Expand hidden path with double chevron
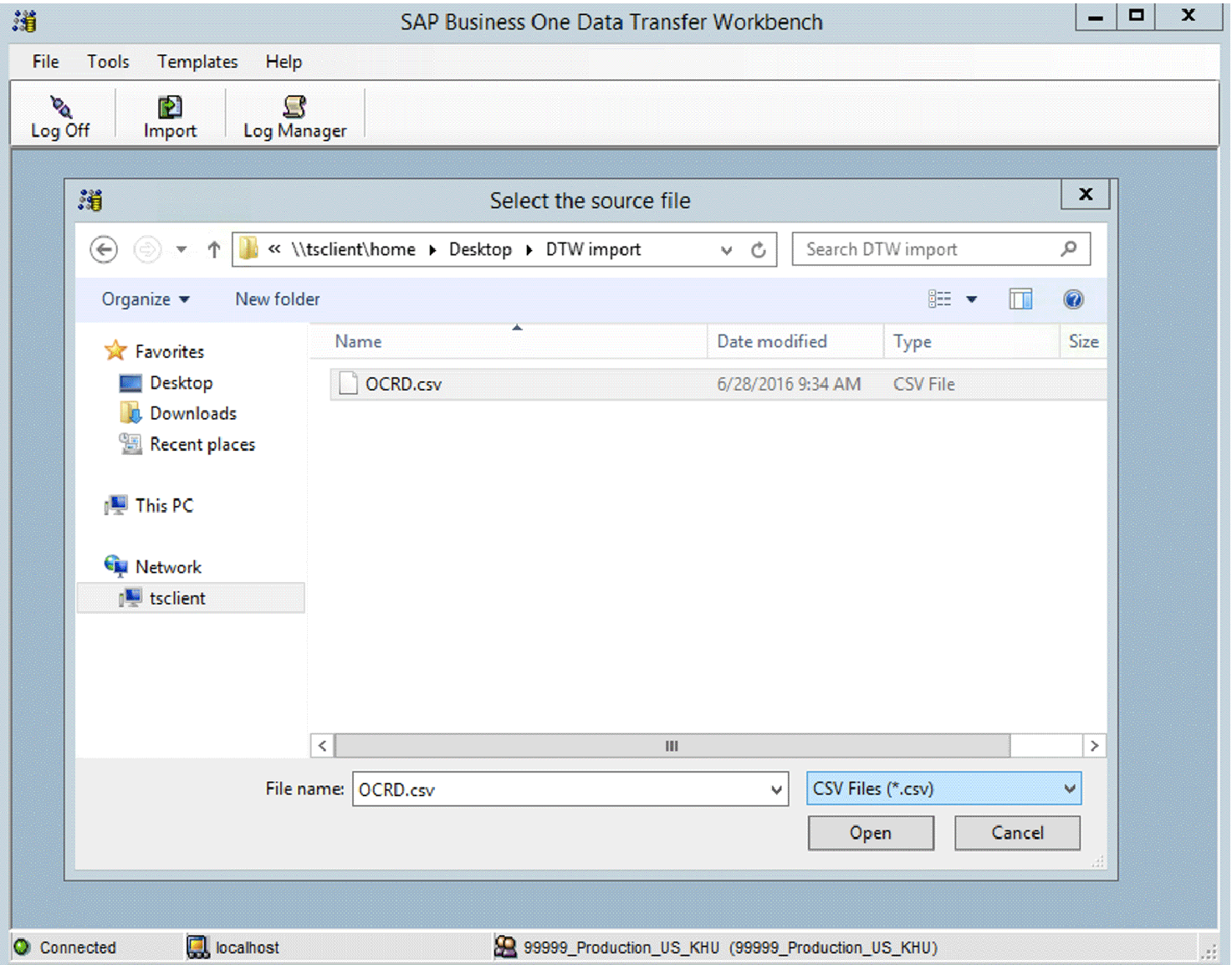The width and height of the screenshot is (1232, 965). pyautogui.click(x=274, y=248)
